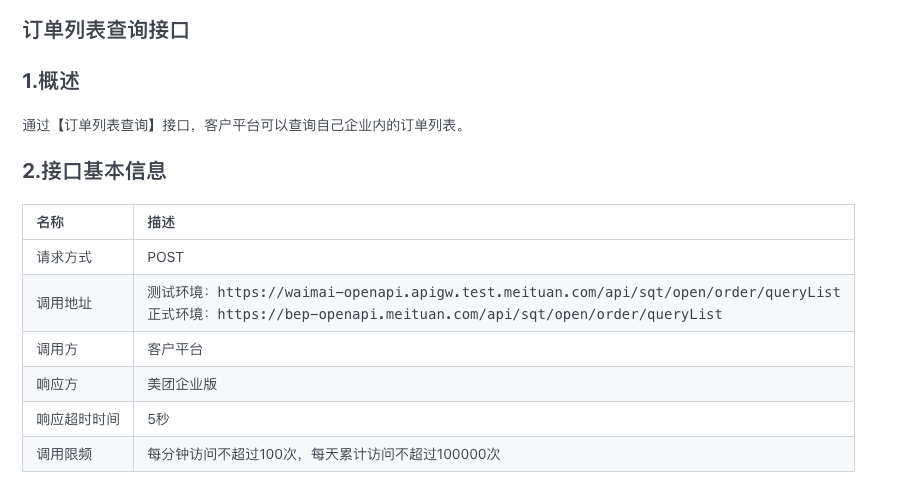
Task: Select the 调用方 row label
Action: [57, 349]
